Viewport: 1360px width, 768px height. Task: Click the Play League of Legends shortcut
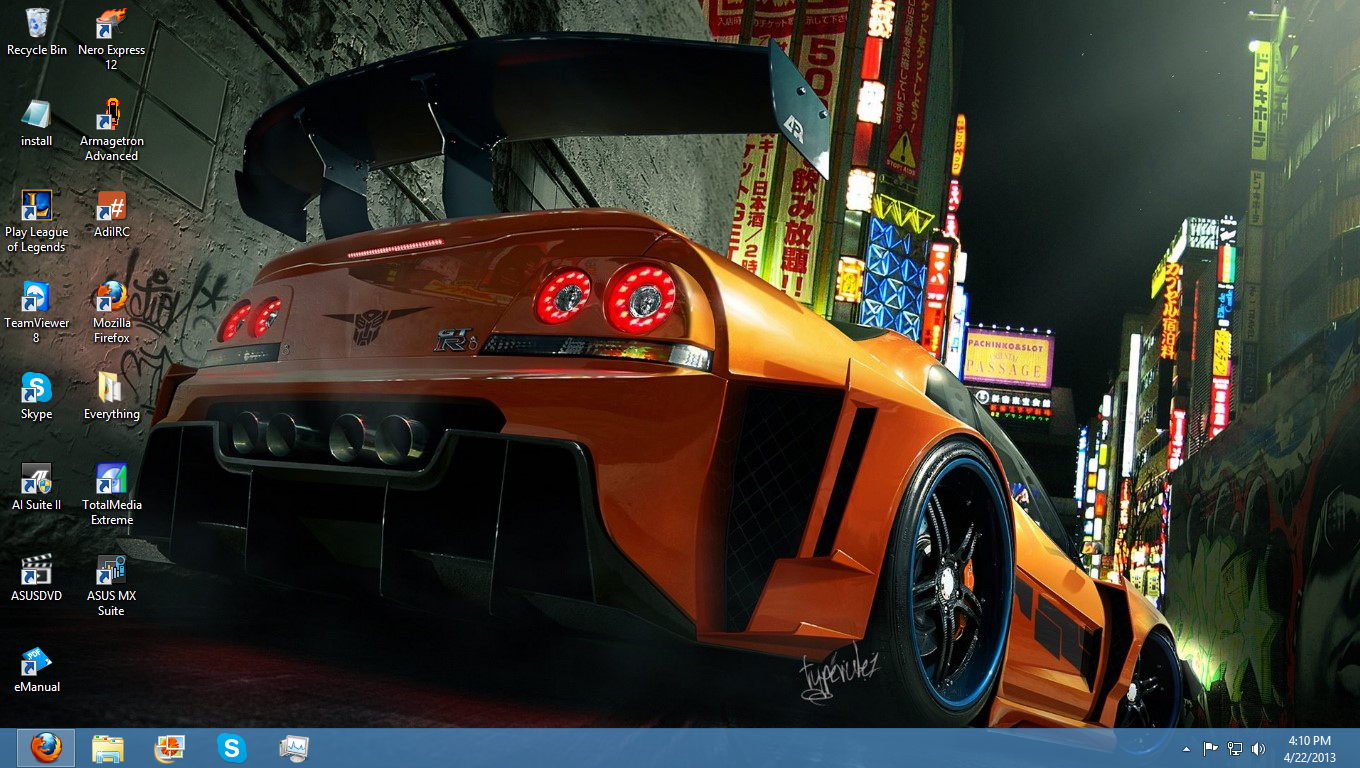[x=37, y=206]
